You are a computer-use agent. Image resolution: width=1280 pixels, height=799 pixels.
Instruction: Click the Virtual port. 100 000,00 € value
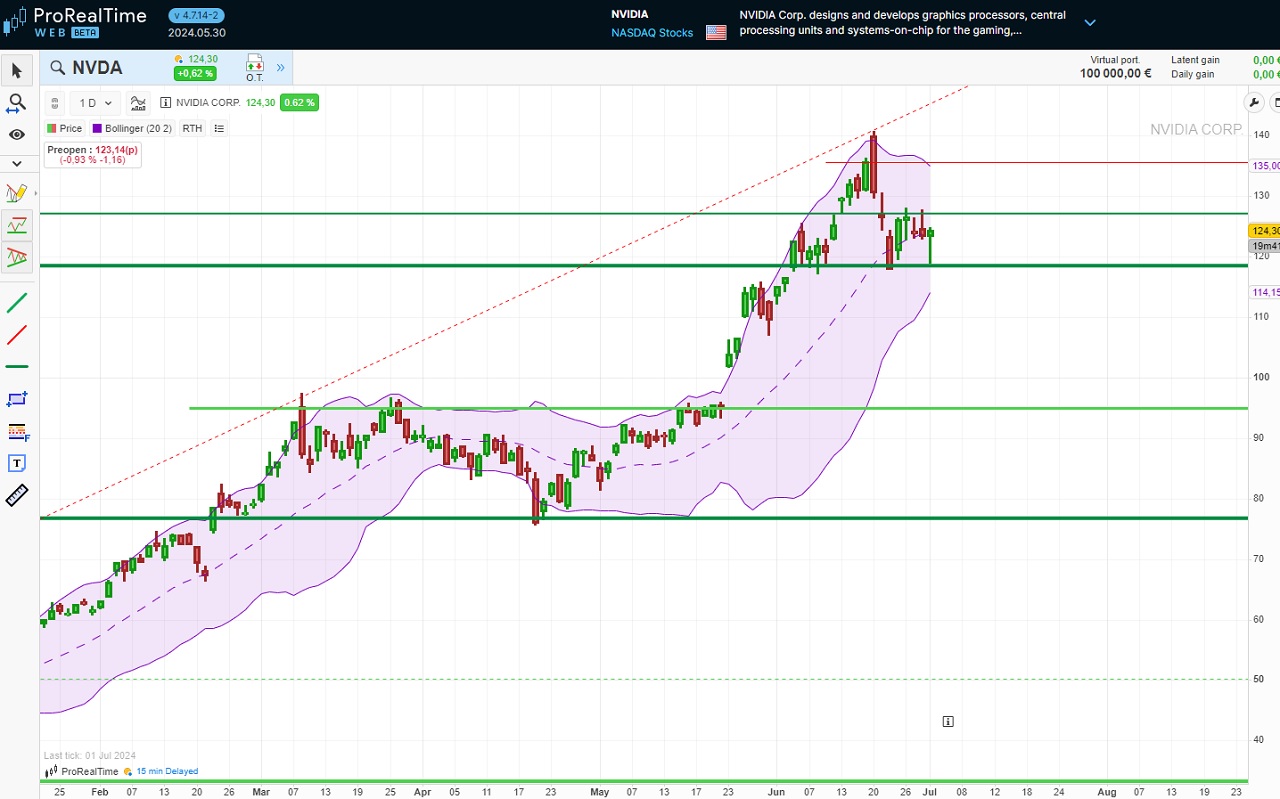[1115, 73]
